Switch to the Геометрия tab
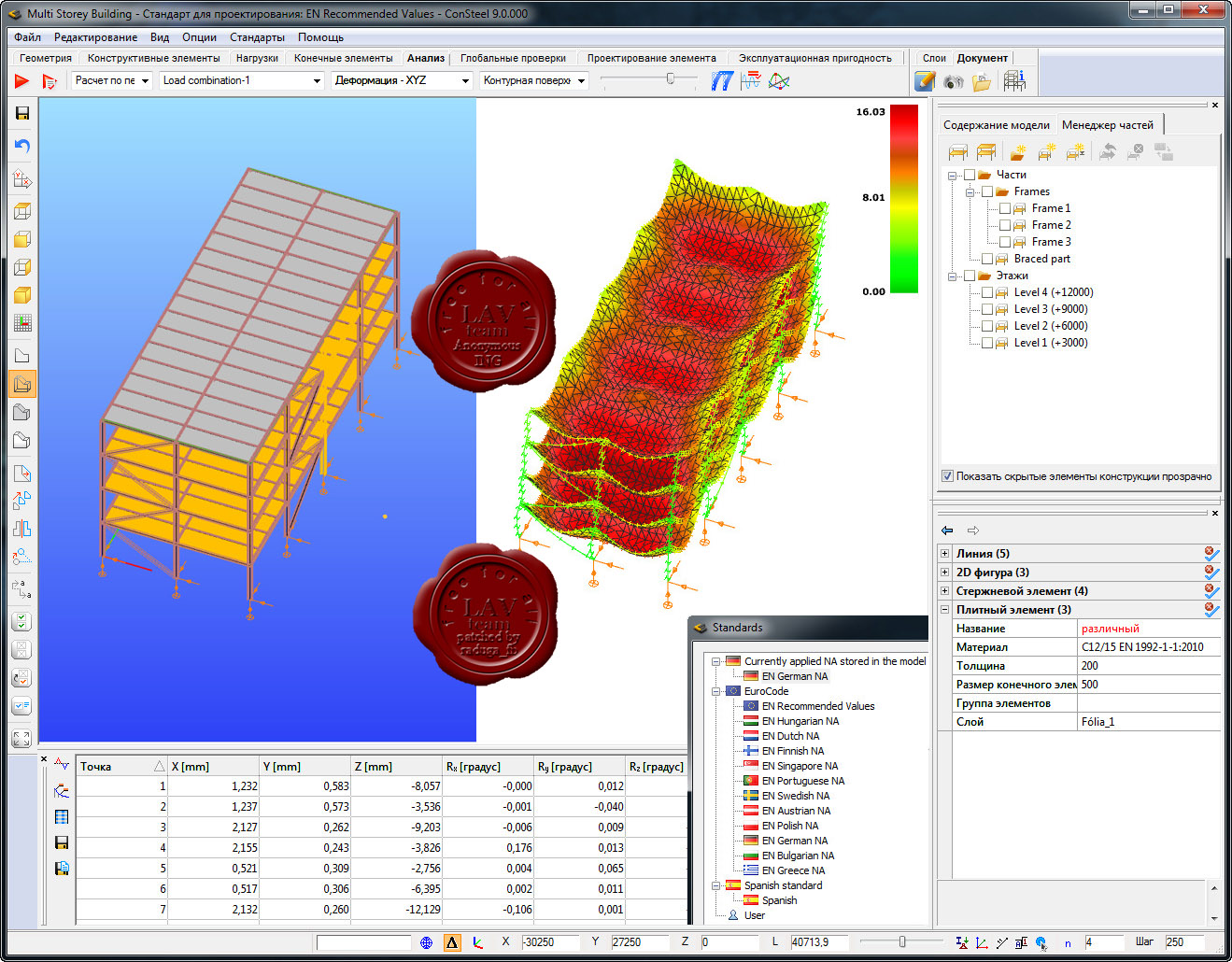 pyautogui.click(x=46, y=58)
